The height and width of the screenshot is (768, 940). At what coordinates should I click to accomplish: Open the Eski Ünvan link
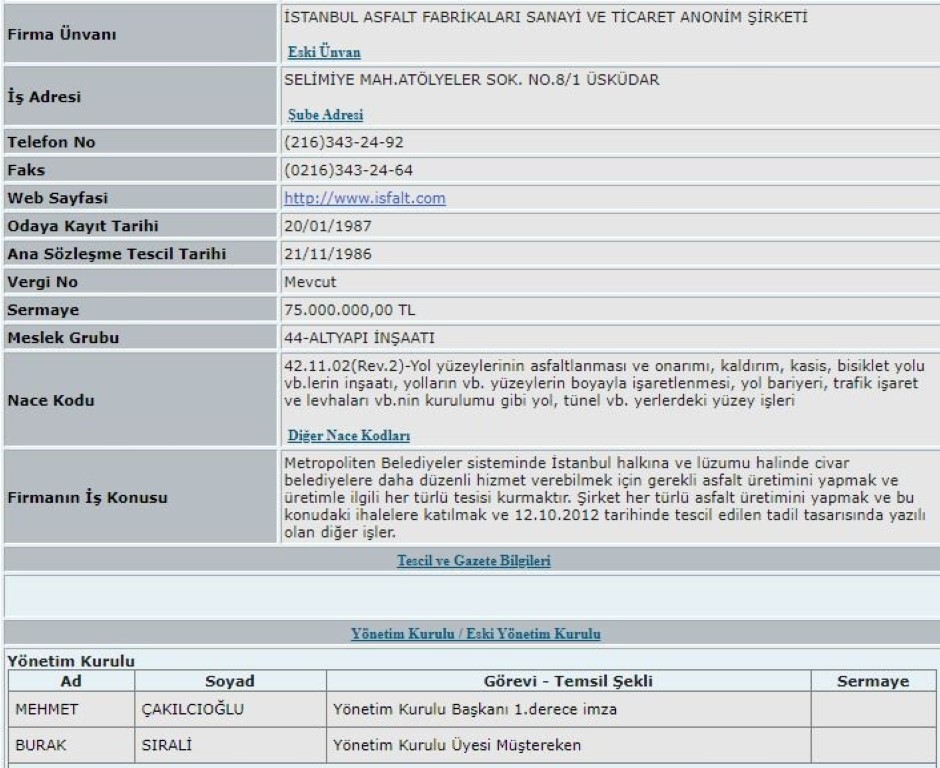pos(323,51)
